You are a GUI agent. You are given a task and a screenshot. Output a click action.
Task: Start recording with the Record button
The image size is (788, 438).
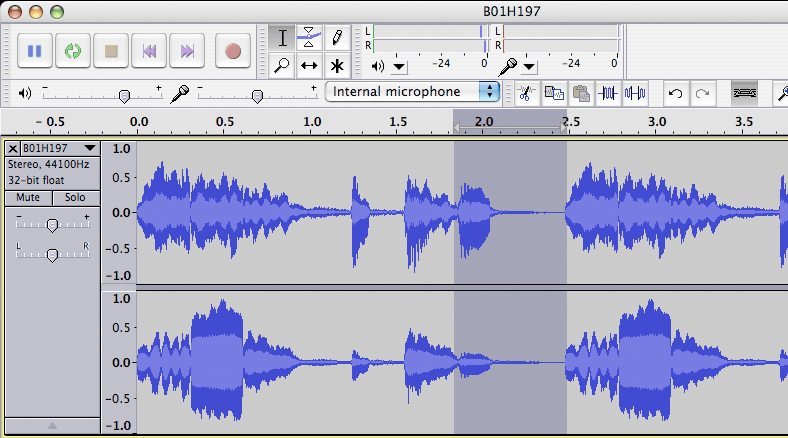point(233,51)
